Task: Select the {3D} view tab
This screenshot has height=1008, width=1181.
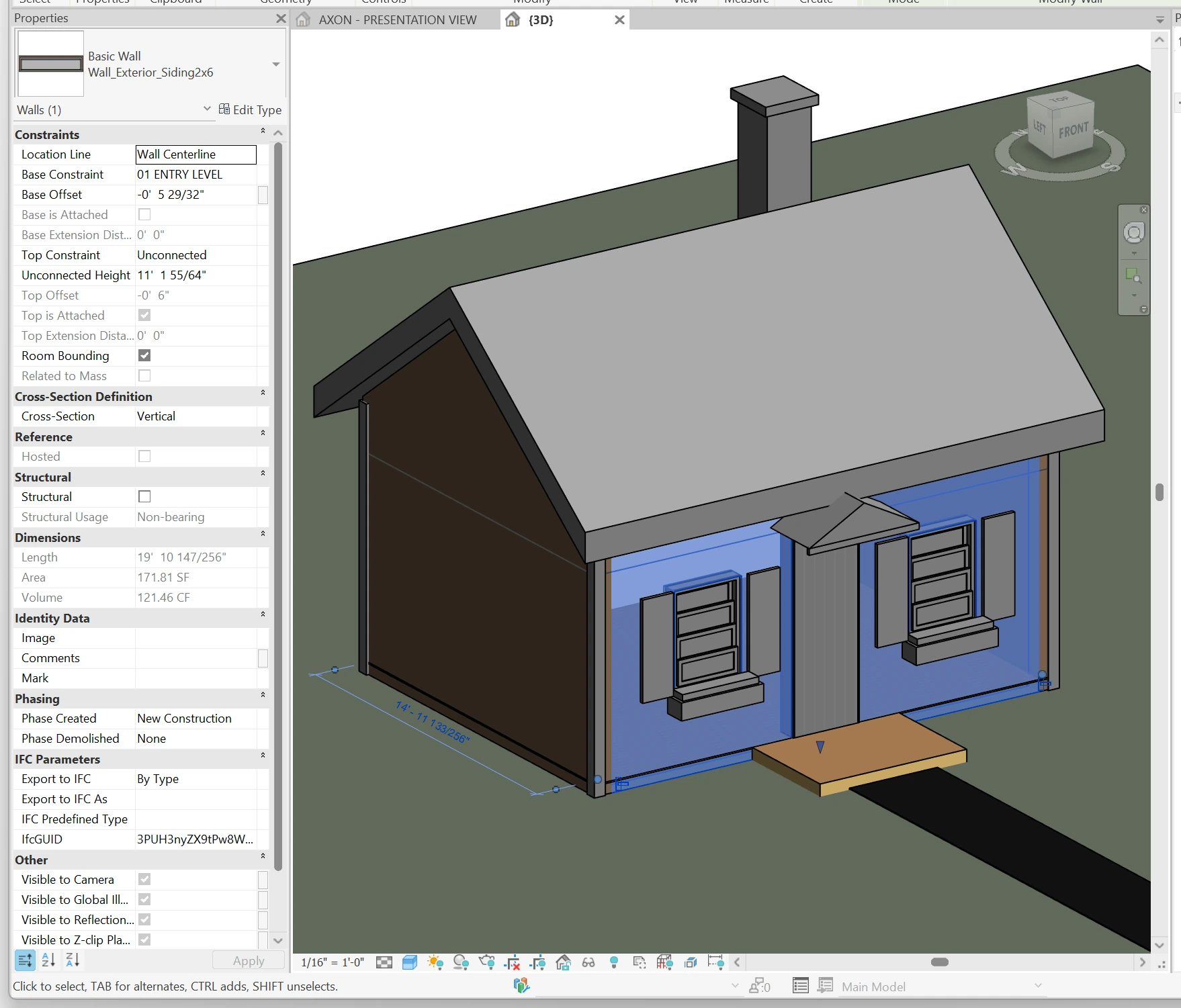Action: point(541,20)
